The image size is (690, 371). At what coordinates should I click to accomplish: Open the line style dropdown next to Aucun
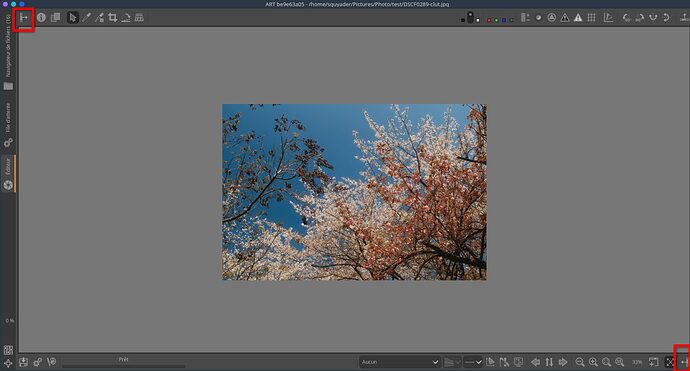pyautogui.click(x=473, y=362)
